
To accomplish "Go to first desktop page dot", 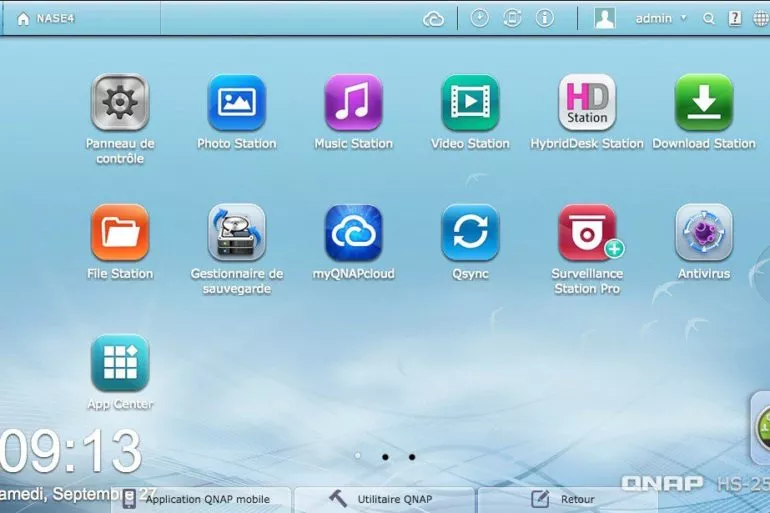I will pyautogui.click(x=358, y=456).
